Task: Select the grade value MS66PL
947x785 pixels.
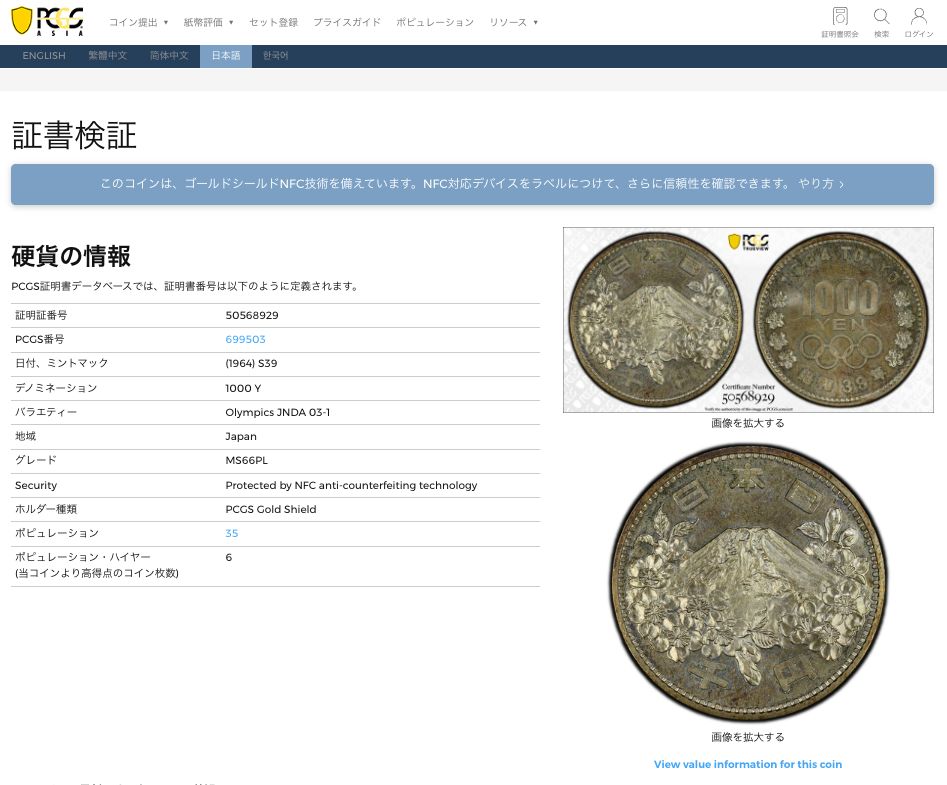Action: point(246,460)
